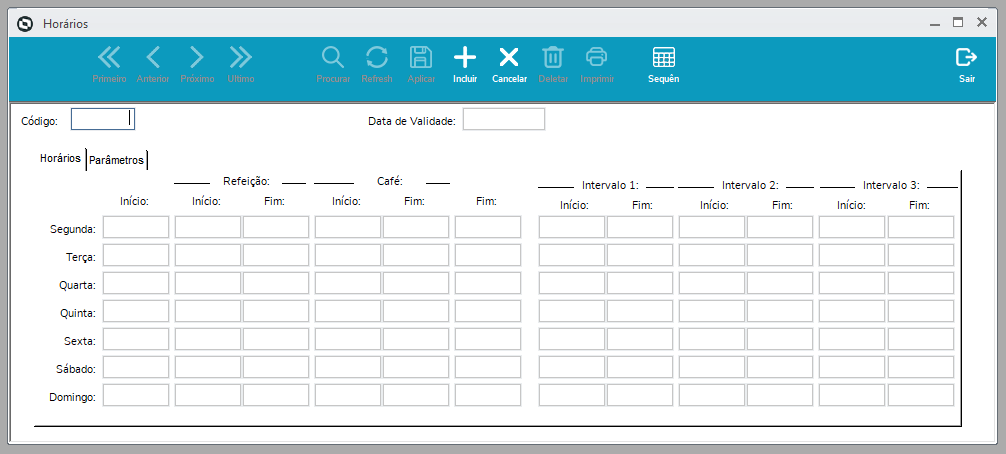
Task: Switch to the Parâmetros tab
Action: click(x=116, y=160)
